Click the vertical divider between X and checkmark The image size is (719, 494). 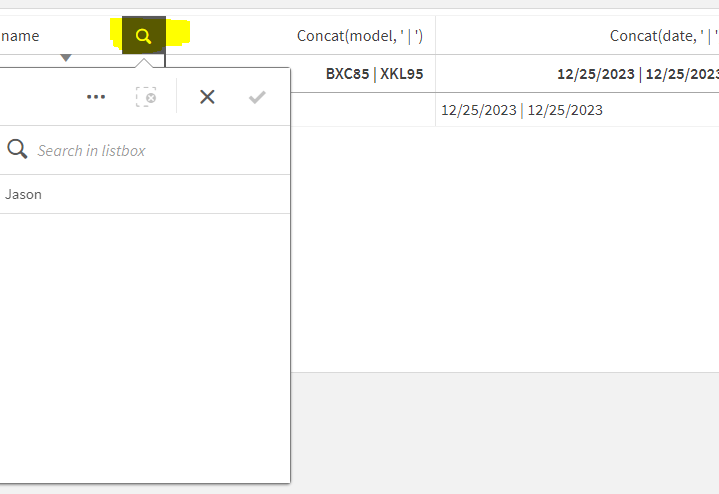click(x=176, y=97)
